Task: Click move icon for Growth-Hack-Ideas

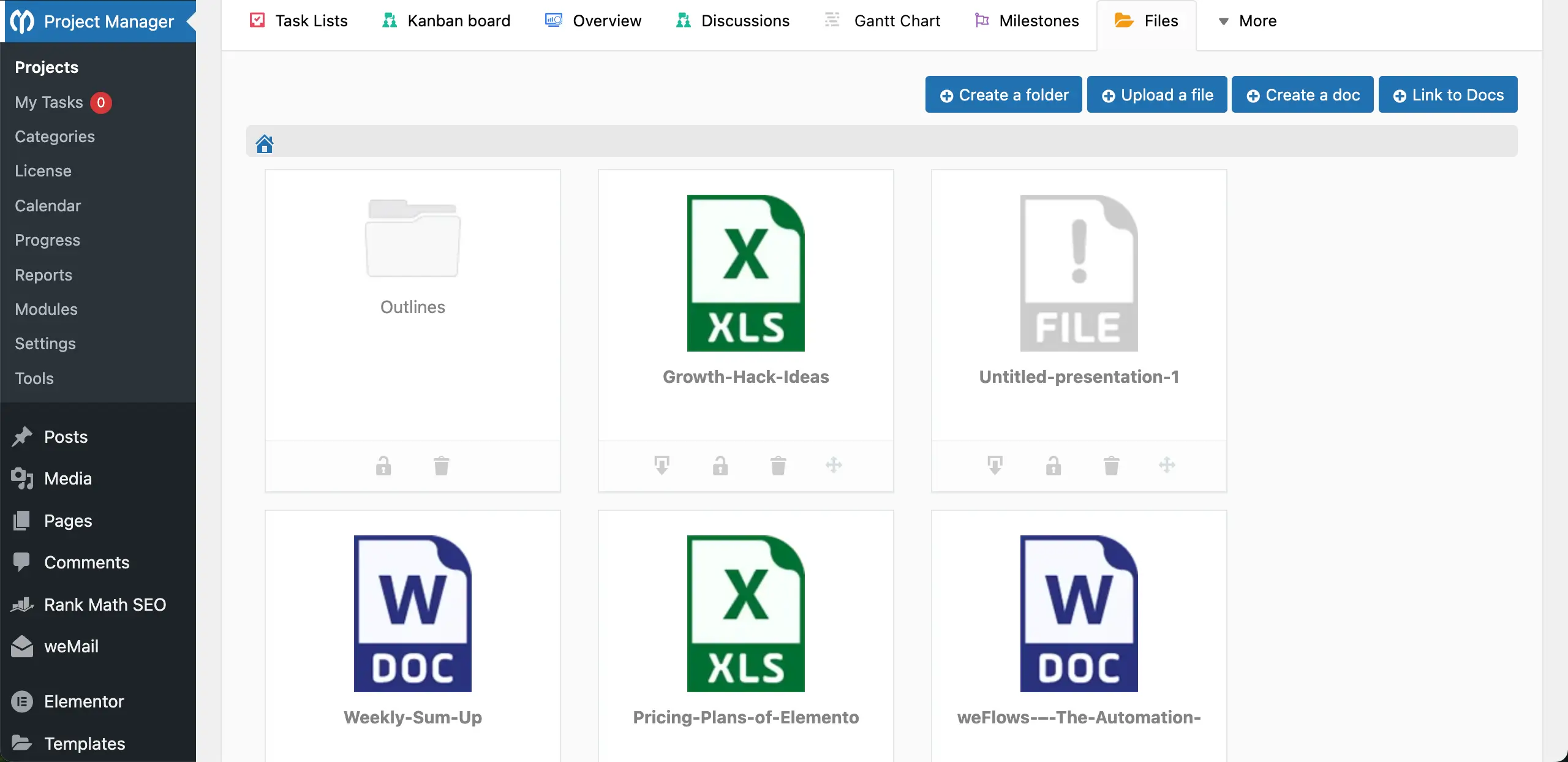Action: coord(834,465)
